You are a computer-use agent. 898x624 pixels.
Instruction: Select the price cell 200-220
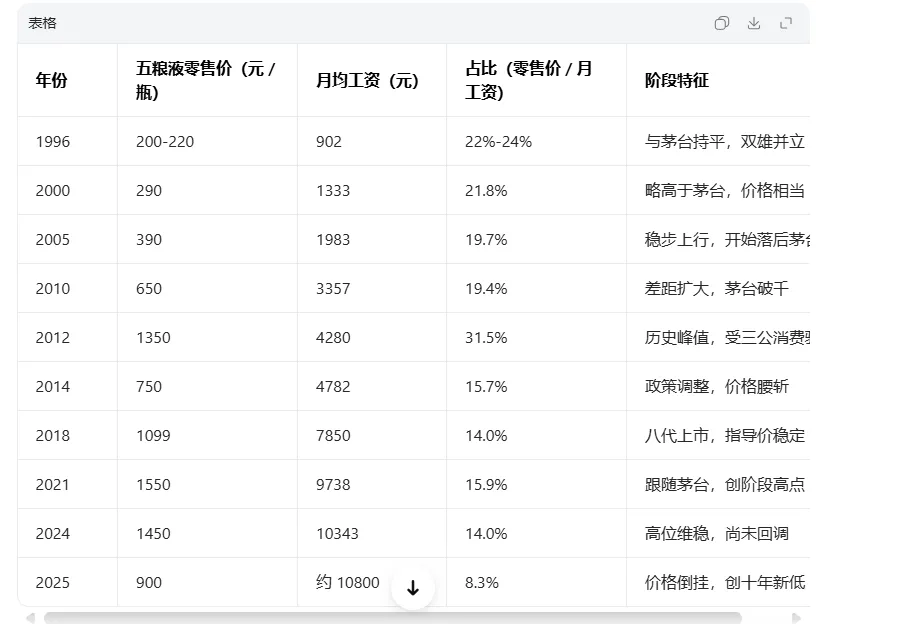click(207, 141)
